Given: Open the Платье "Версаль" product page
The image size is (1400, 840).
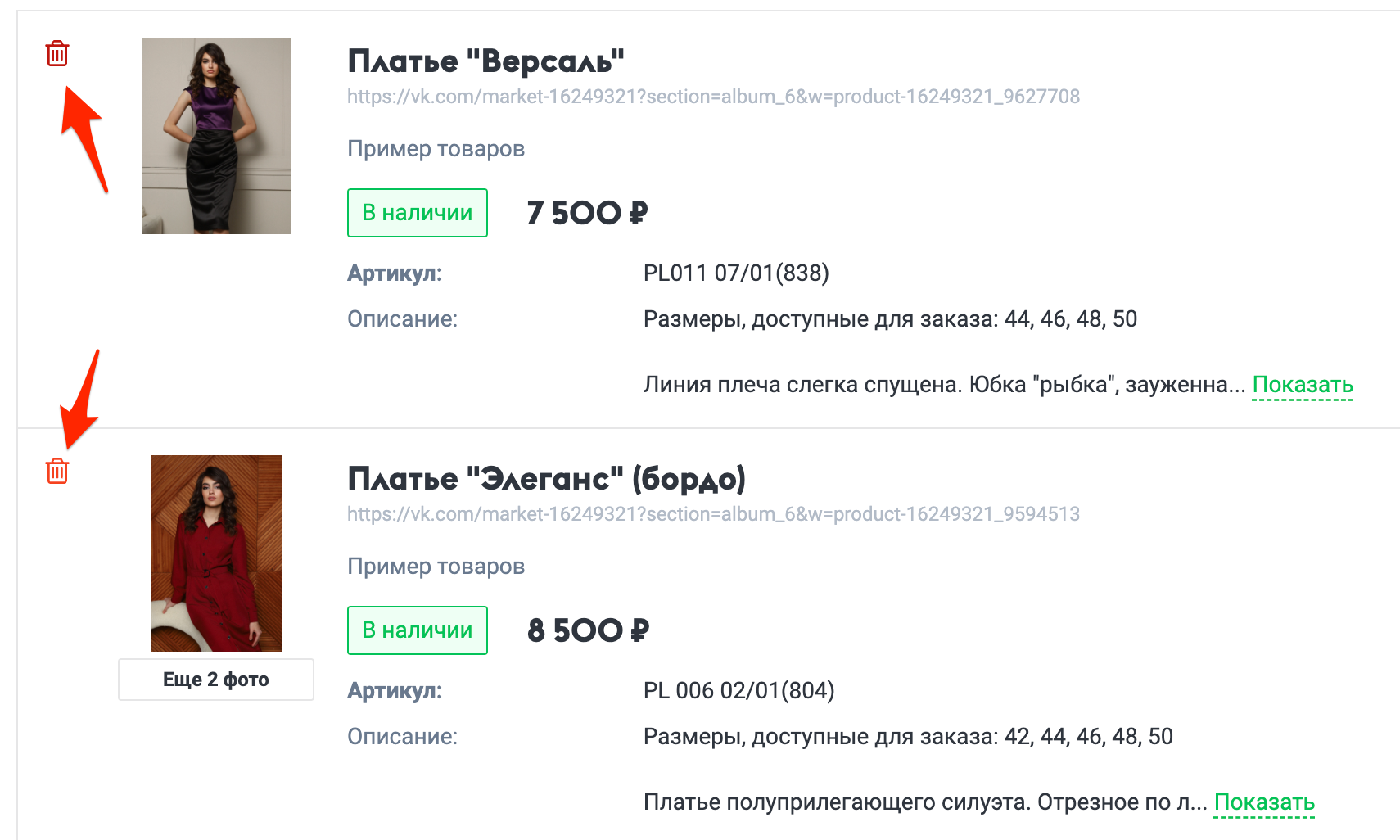Looking at the screenshot, I should tap(486, 59).
